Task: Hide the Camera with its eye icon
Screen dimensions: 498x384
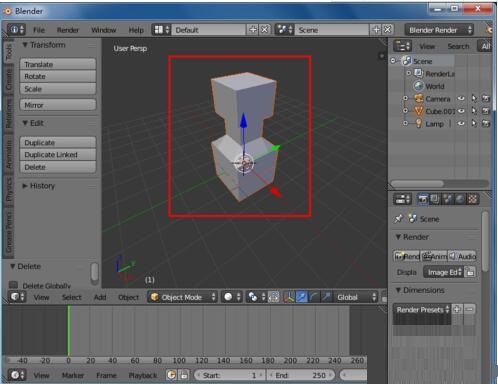Action: pyautogui.click(x=461, y=98)
